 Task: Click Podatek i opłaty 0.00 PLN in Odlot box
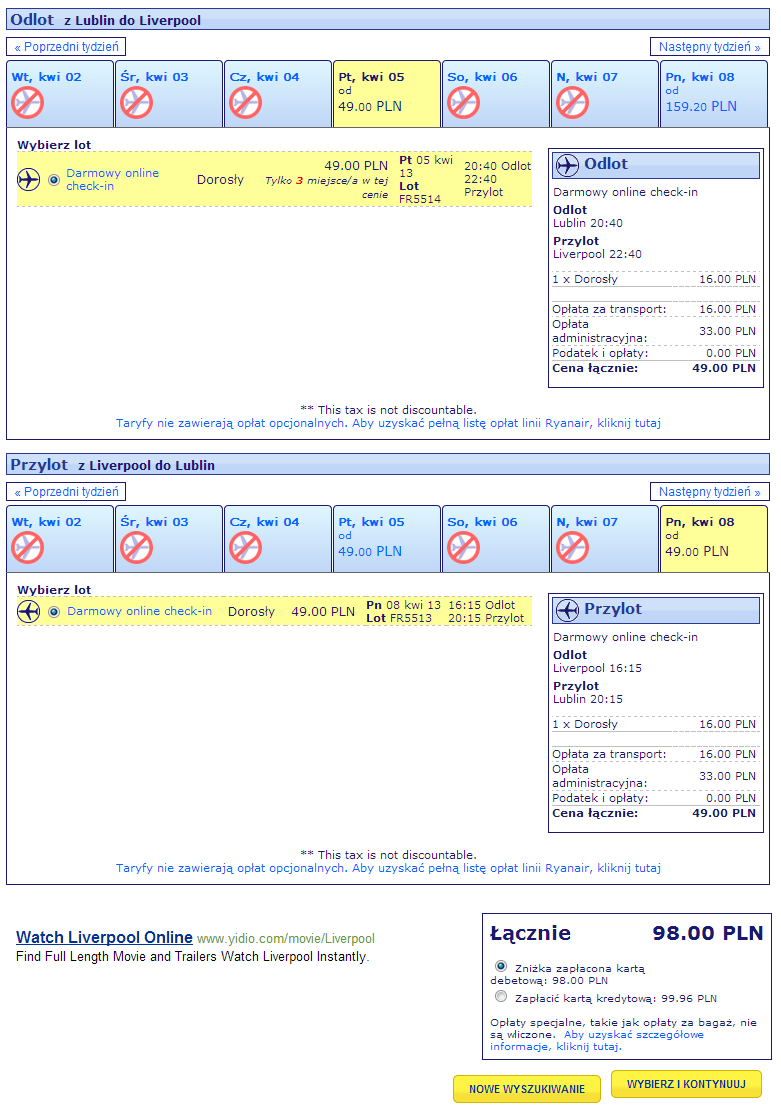pyautogui.click(x=654, y=354)
